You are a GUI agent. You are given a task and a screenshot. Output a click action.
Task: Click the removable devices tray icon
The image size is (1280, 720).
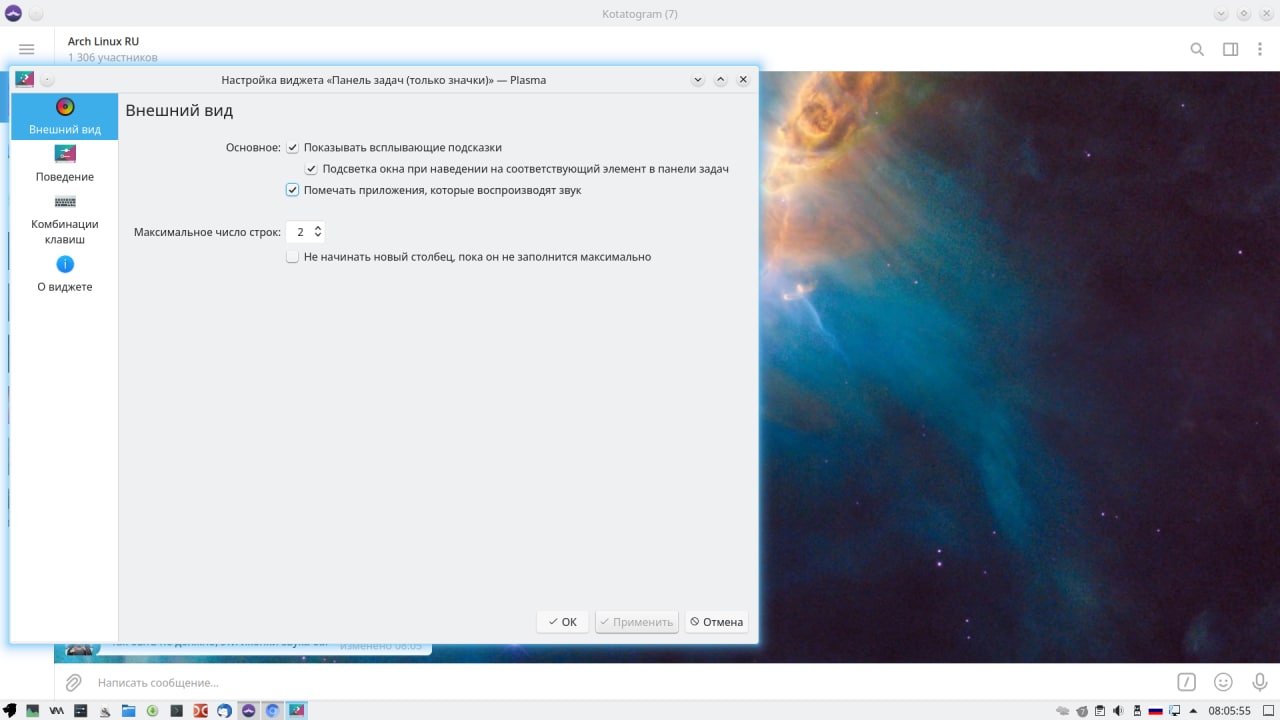point(1137,711)
